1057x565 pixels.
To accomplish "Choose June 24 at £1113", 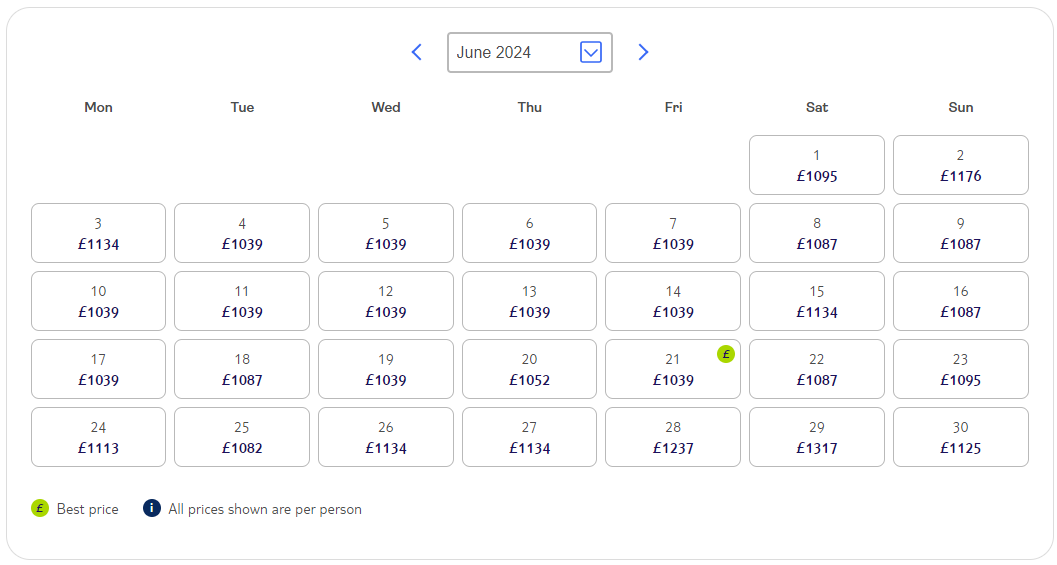I will [98, 437].
